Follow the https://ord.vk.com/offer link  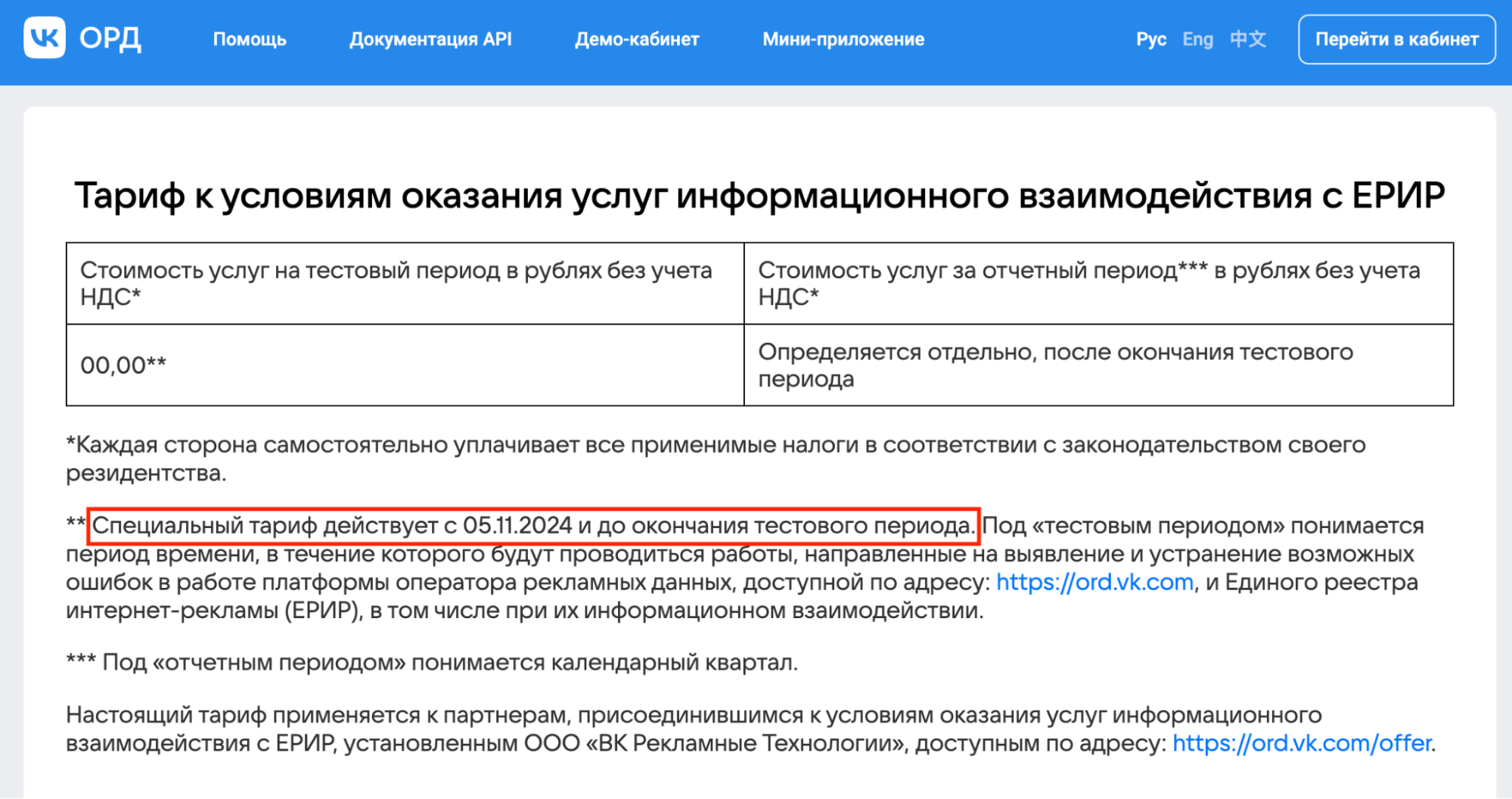[1302, 743]
